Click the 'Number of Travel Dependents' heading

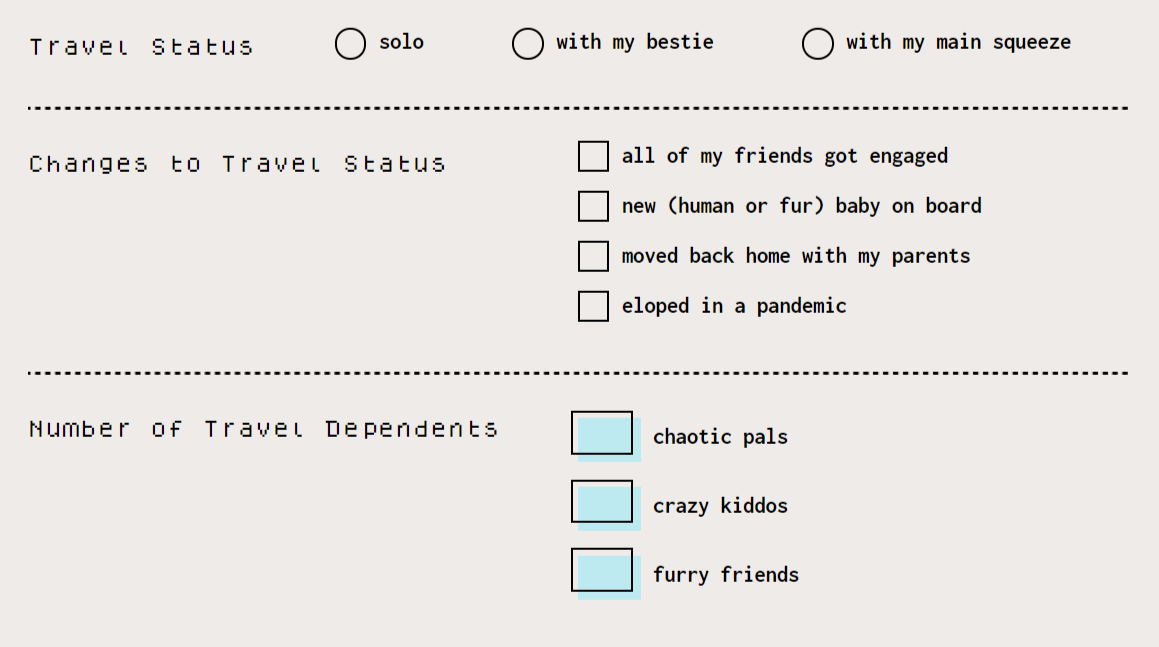(x=263, y=429)
